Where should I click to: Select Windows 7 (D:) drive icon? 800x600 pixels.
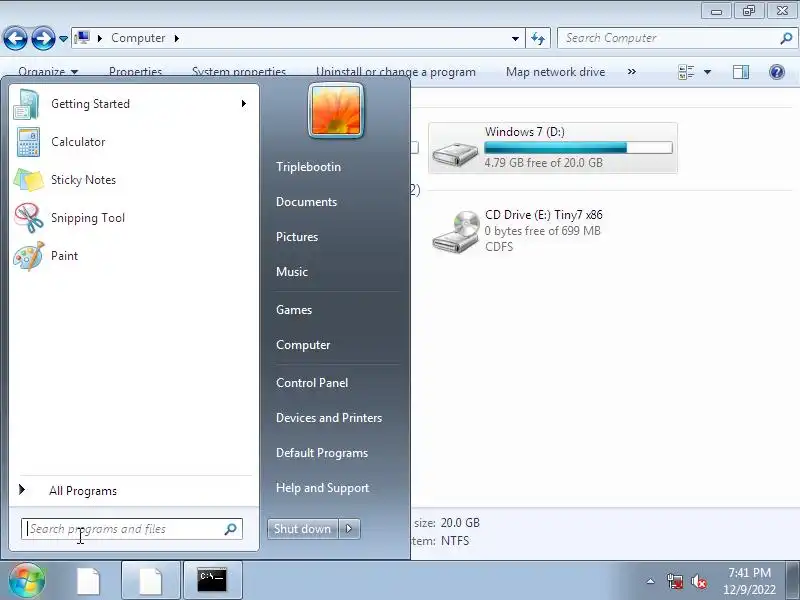click(x=454, y=152)
